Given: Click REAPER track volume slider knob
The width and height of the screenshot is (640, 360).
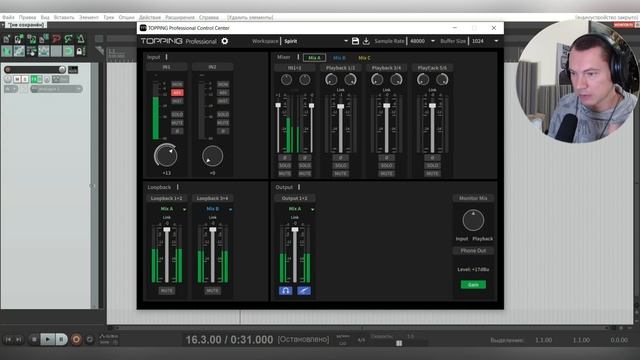Looking at the screenshot, I should click(62, 69).
